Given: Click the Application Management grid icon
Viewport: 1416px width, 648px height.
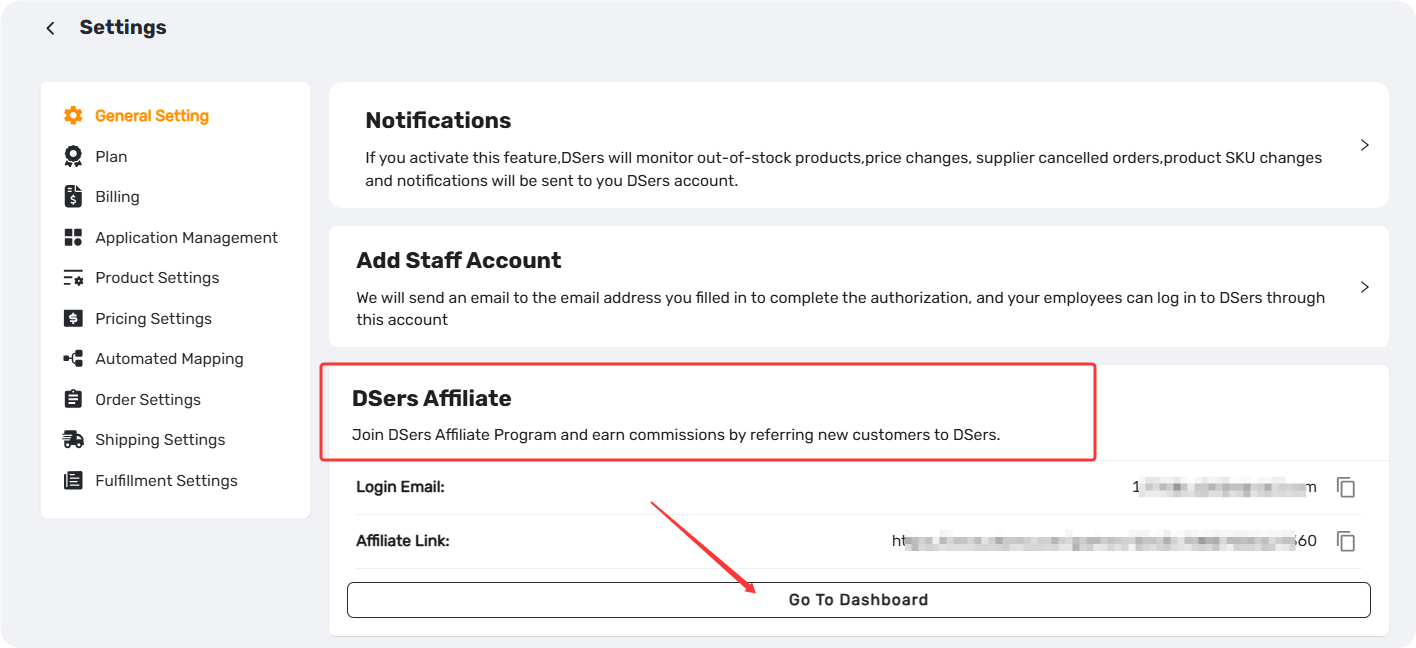Looking at the screenshot, I should point(73,237).
